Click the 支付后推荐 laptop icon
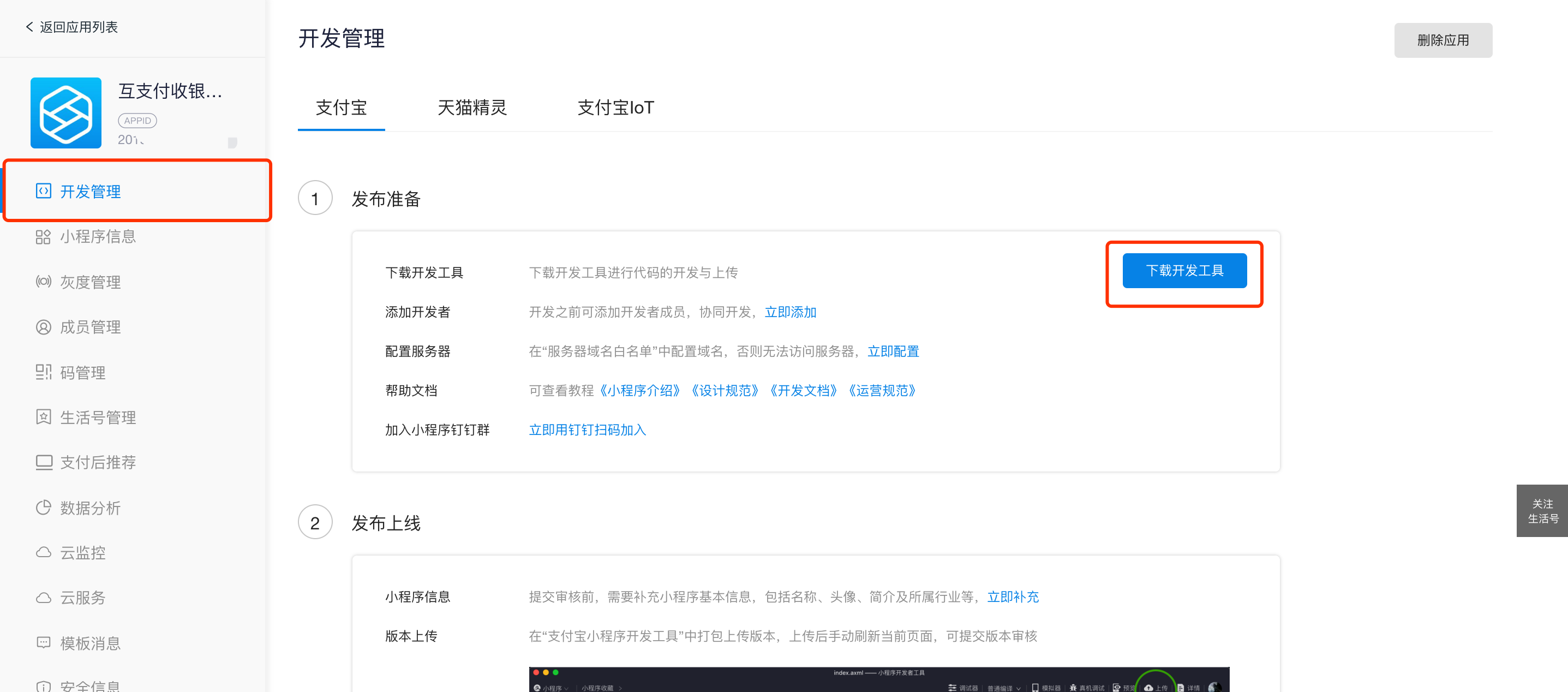The height and width of the screenshot is (692, 1568). coord(43,463)
